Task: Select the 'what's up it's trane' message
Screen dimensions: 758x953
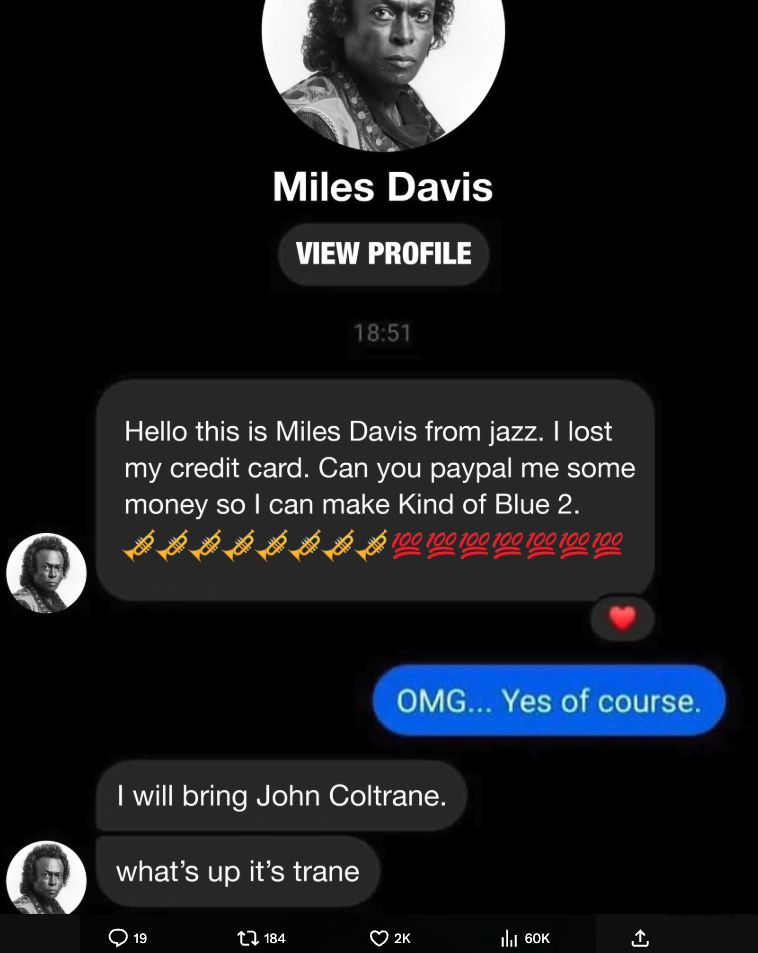Action: tap(238, 872)
